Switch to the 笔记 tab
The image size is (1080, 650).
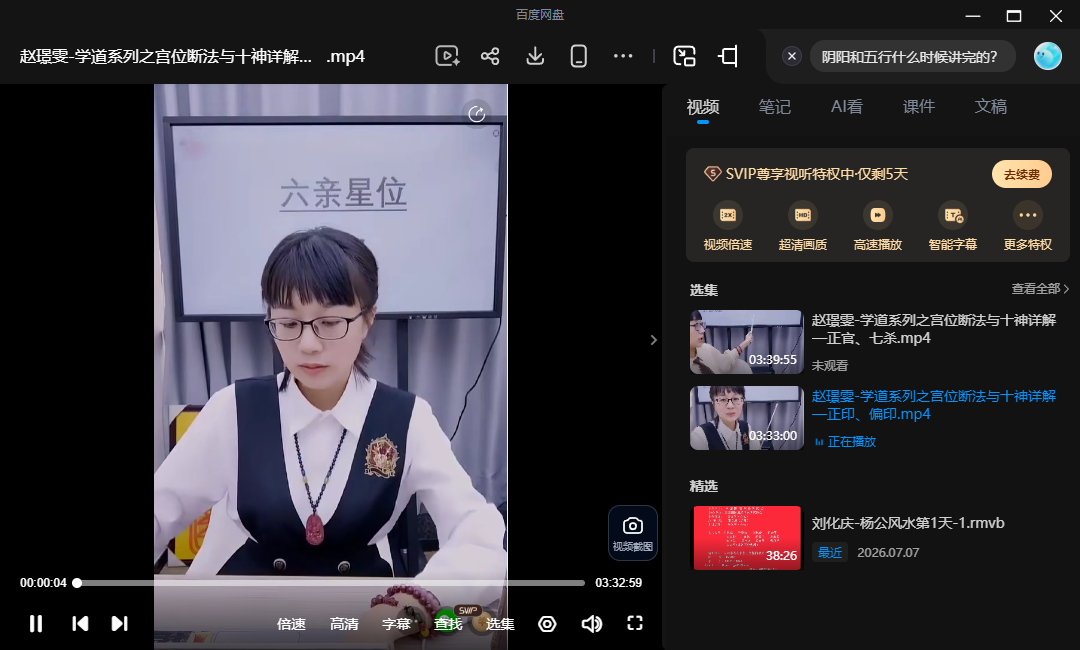[774, 107]
